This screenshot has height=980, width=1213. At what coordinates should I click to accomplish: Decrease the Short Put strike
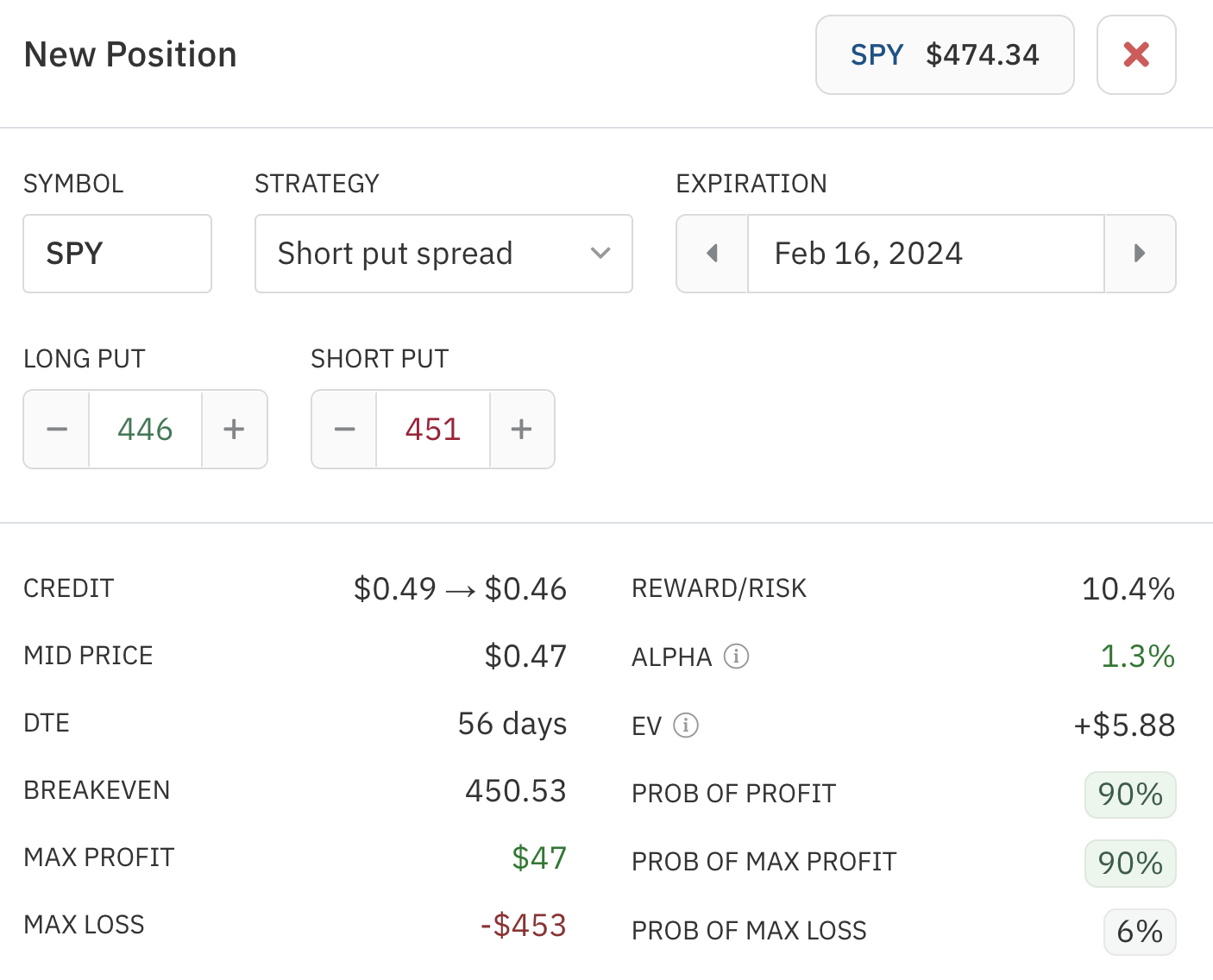[343, 429]
